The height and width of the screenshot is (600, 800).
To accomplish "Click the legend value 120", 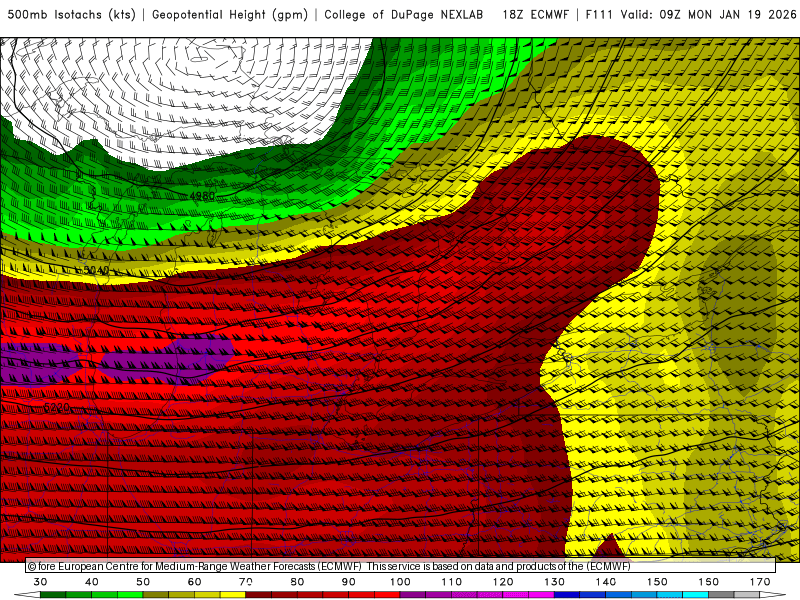I will (503, 582).
